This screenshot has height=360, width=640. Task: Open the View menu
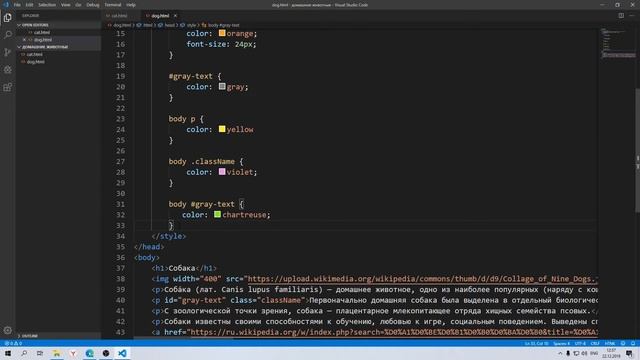coord(65,5)
